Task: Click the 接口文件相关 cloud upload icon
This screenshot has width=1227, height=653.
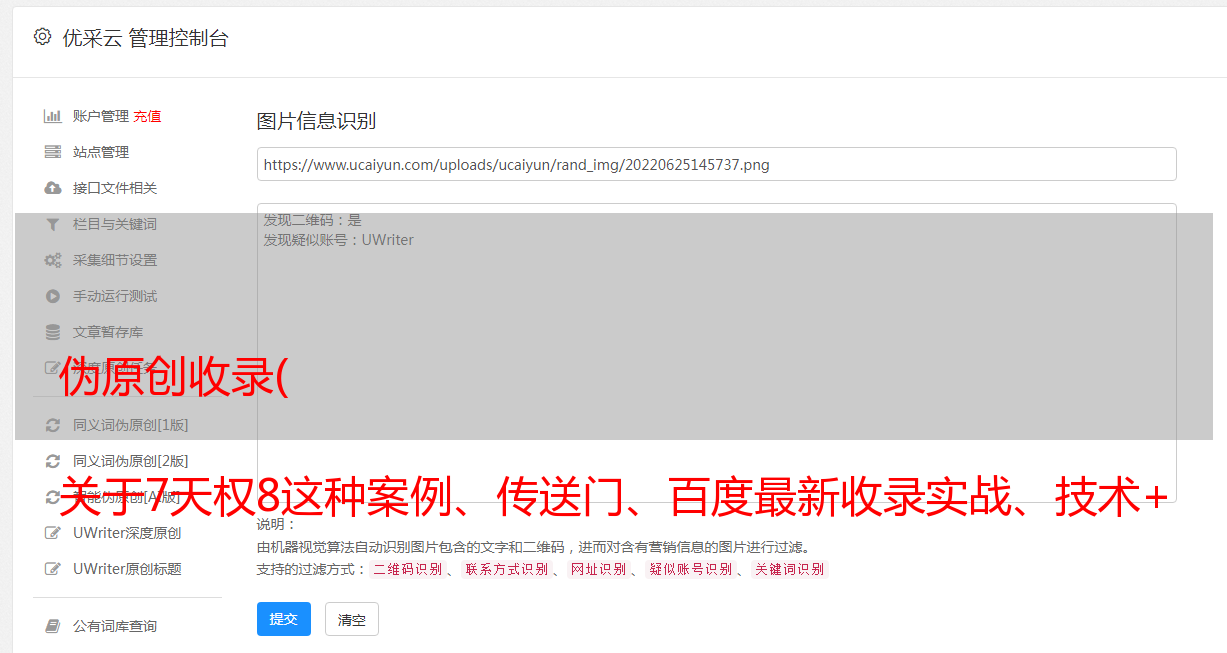Action: [53, 188]
